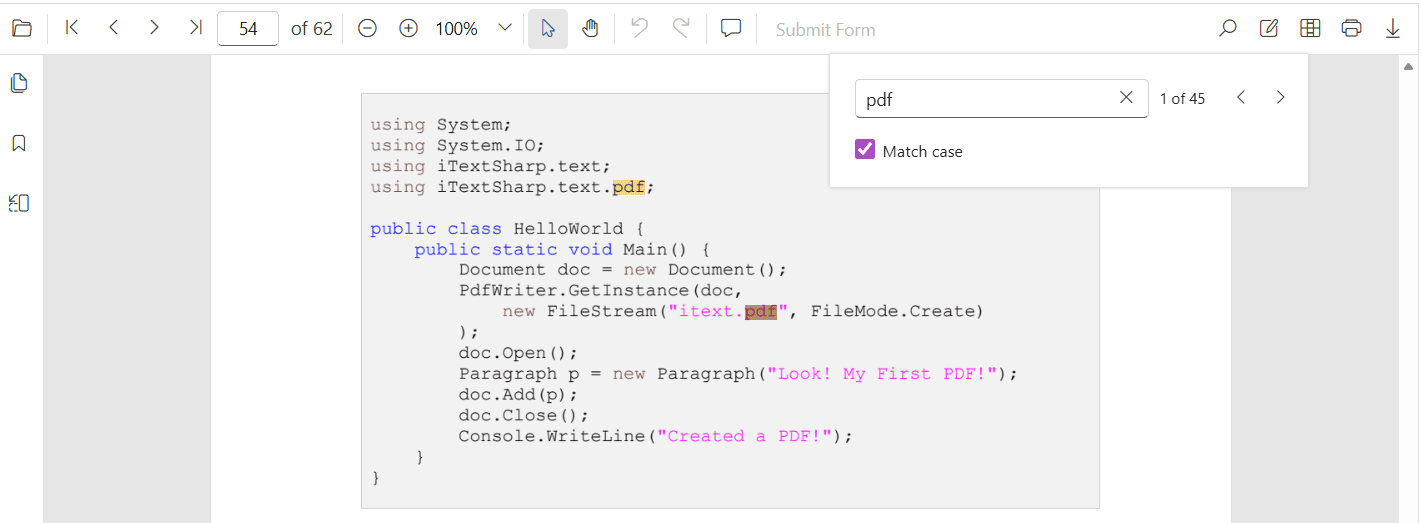Click the 1 of 45 match counter
Screen dimensions: 1422x523
tap(1182, 99)
